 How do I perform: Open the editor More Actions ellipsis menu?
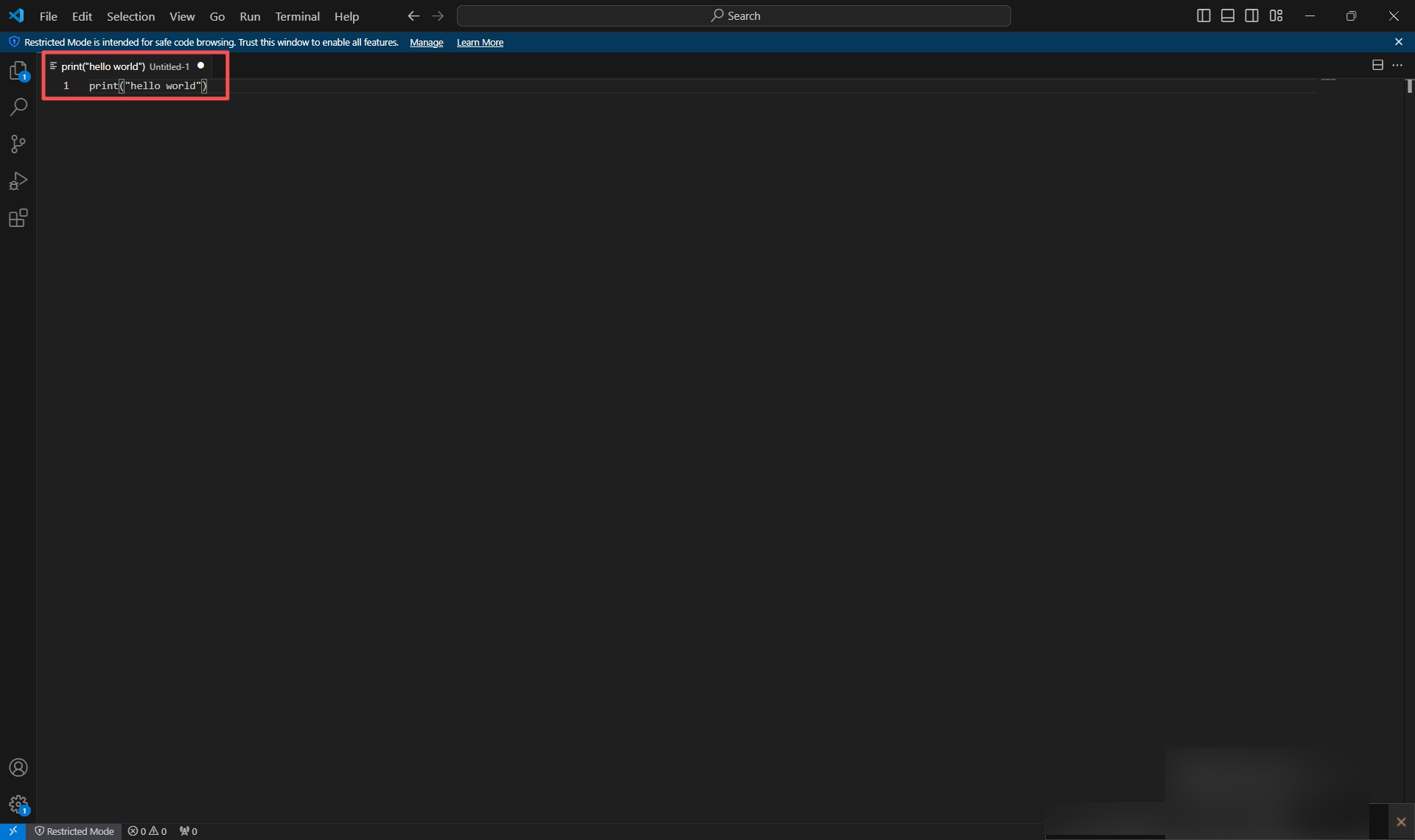click(x=1397, y=66)
